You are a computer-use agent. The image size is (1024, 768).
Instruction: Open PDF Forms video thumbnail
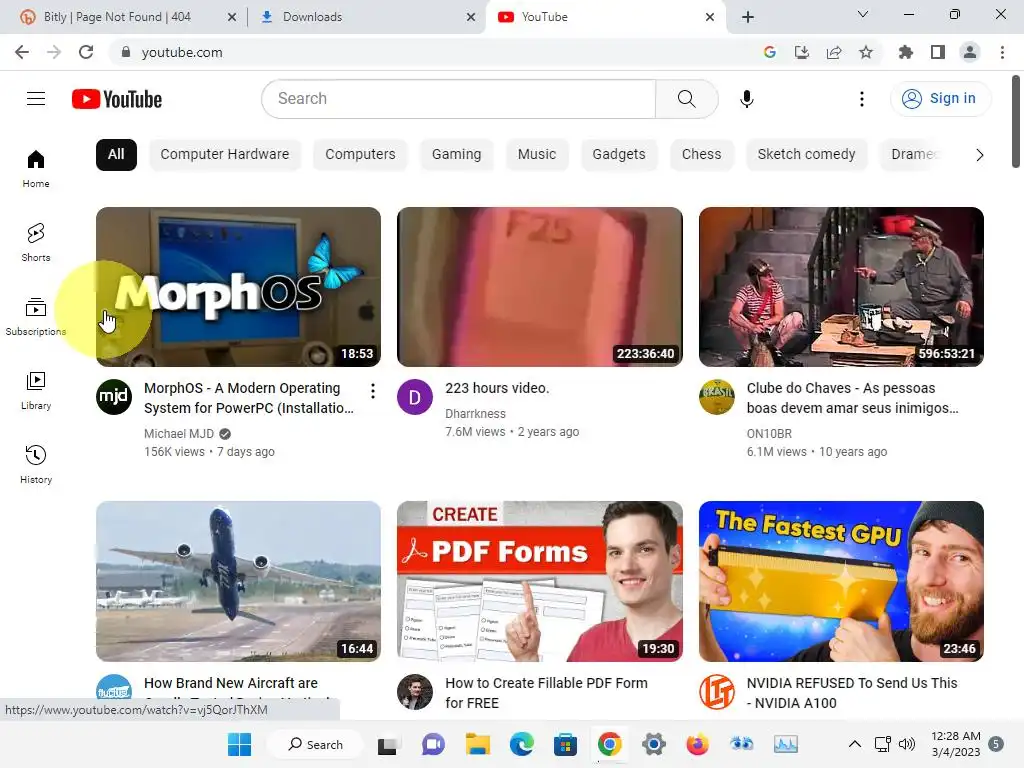(539, 581)
